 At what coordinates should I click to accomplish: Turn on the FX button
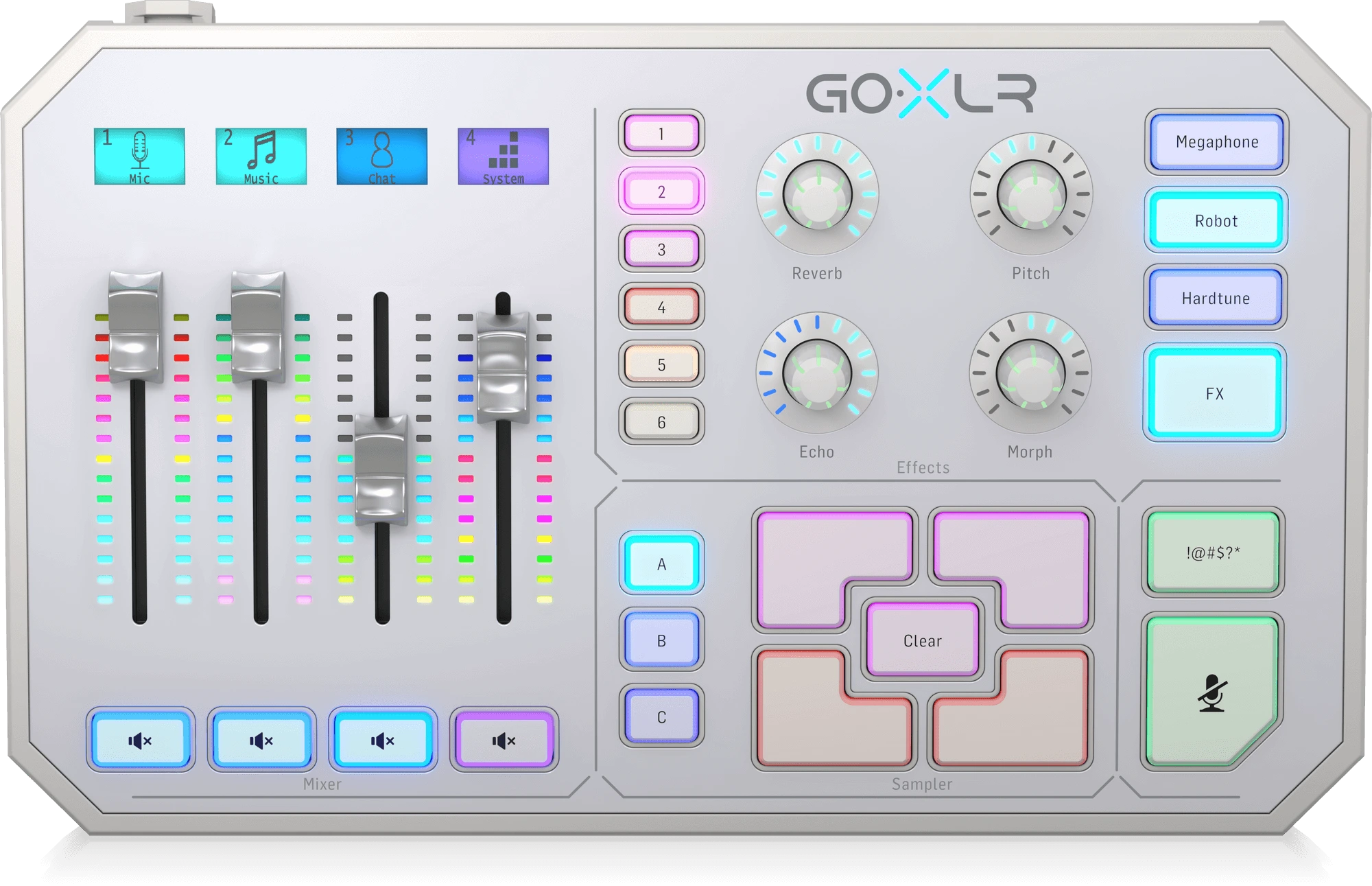[x=1214, y=393]
